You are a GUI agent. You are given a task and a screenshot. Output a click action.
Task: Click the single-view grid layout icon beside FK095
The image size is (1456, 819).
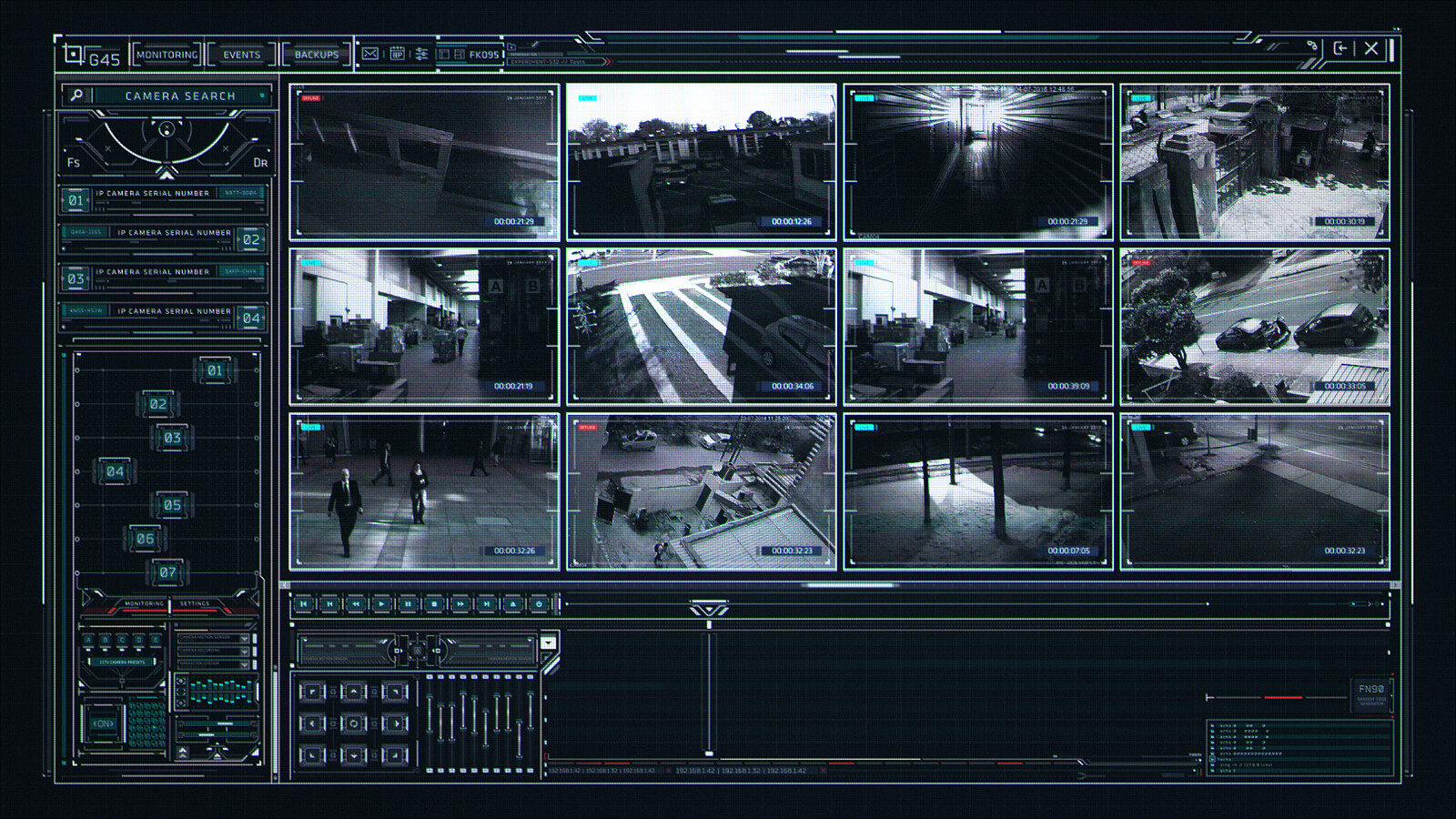tap(445, 55)
